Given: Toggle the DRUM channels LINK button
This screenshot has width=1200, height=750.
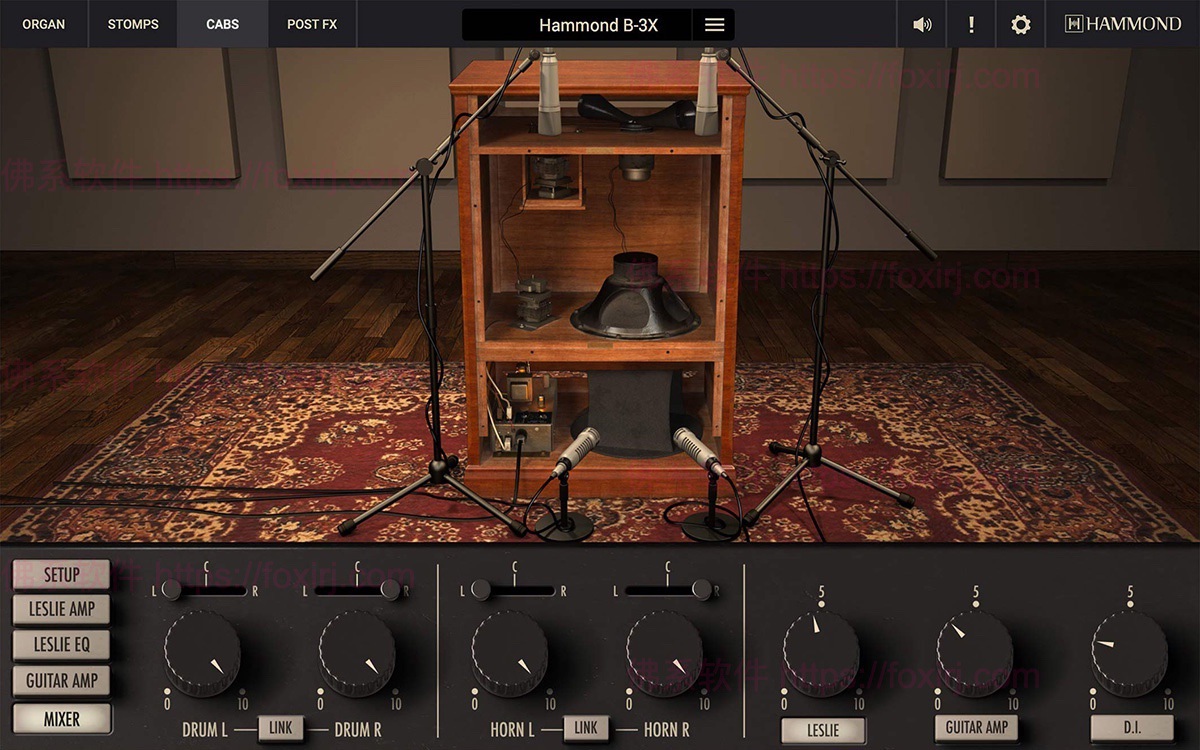Looking at the screenshot, I should click(x=281, y=728).
